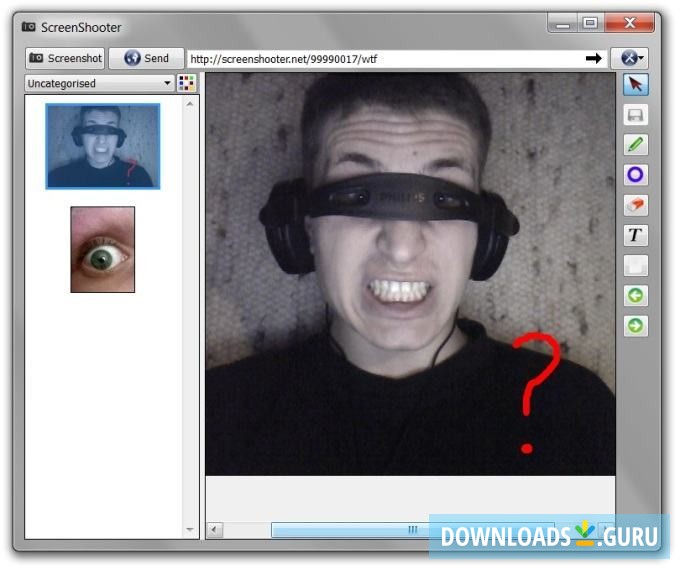Click the black go arrow beside URL
The width and height of the screenshot is (680, 569).
[x=596, y=59]
